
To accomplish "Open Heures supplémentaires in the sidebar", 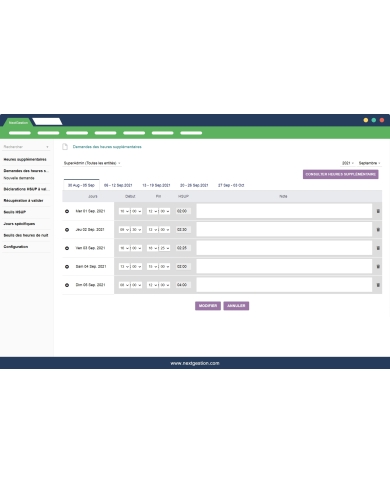I will tap(25, 159).
